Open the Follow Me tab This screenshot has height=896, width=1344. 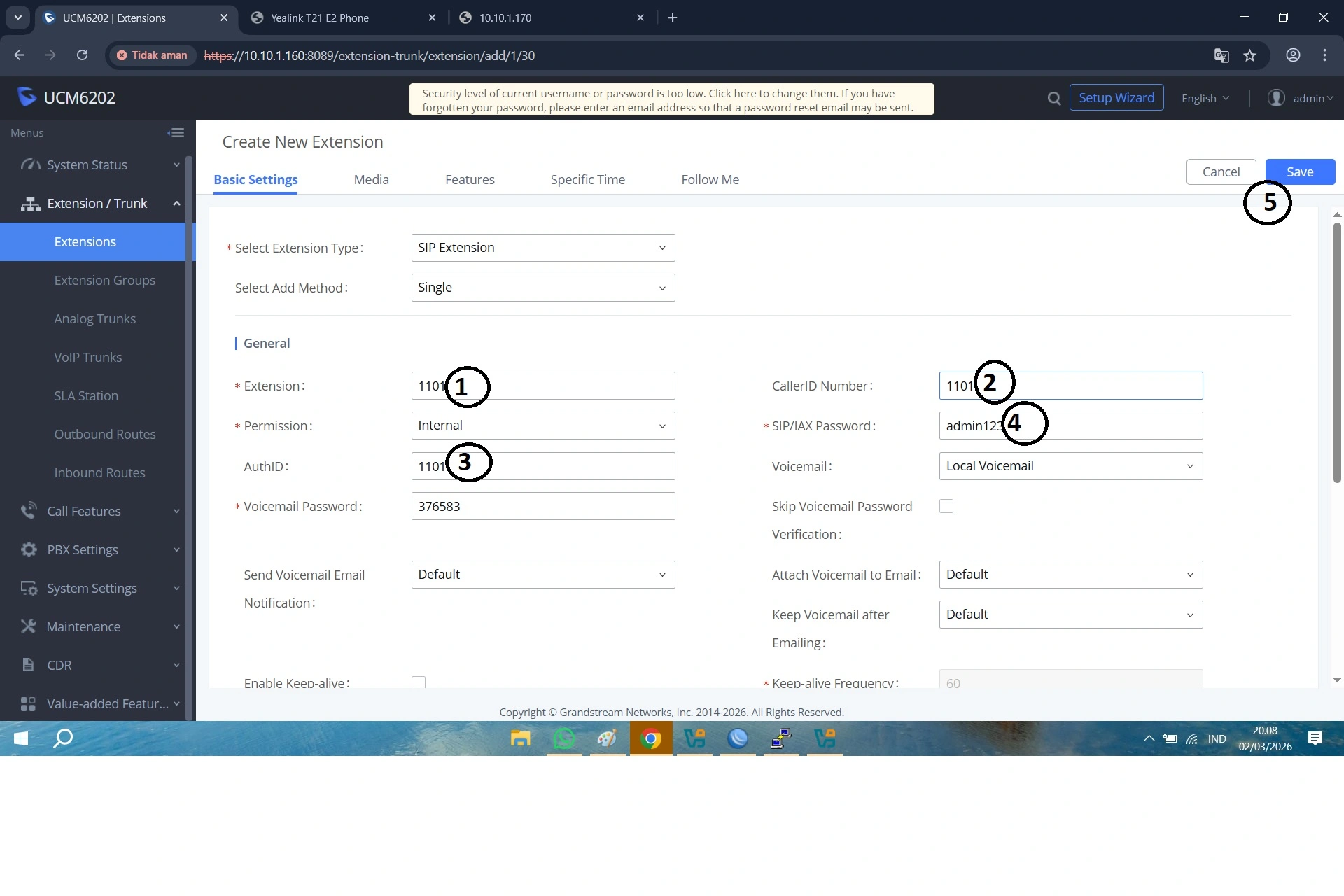coord(710,180)
